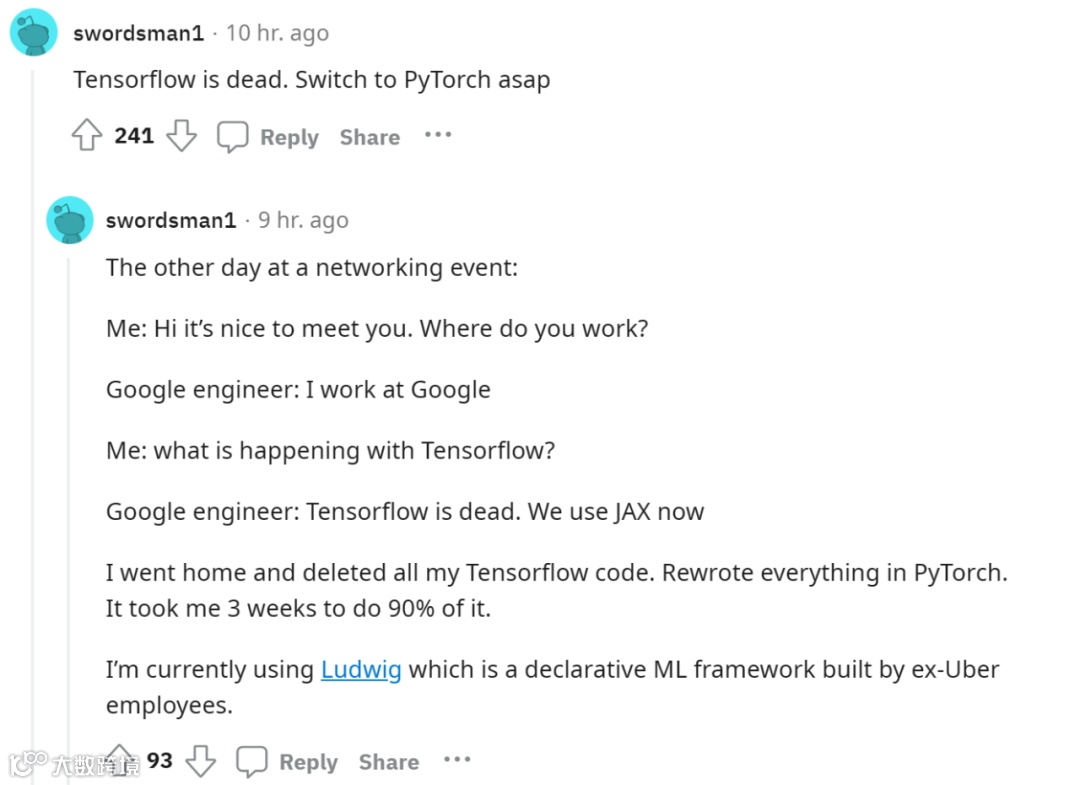Open the more options menu on the 93-point reply
The image size is (1080, 785).
point(457,760)
